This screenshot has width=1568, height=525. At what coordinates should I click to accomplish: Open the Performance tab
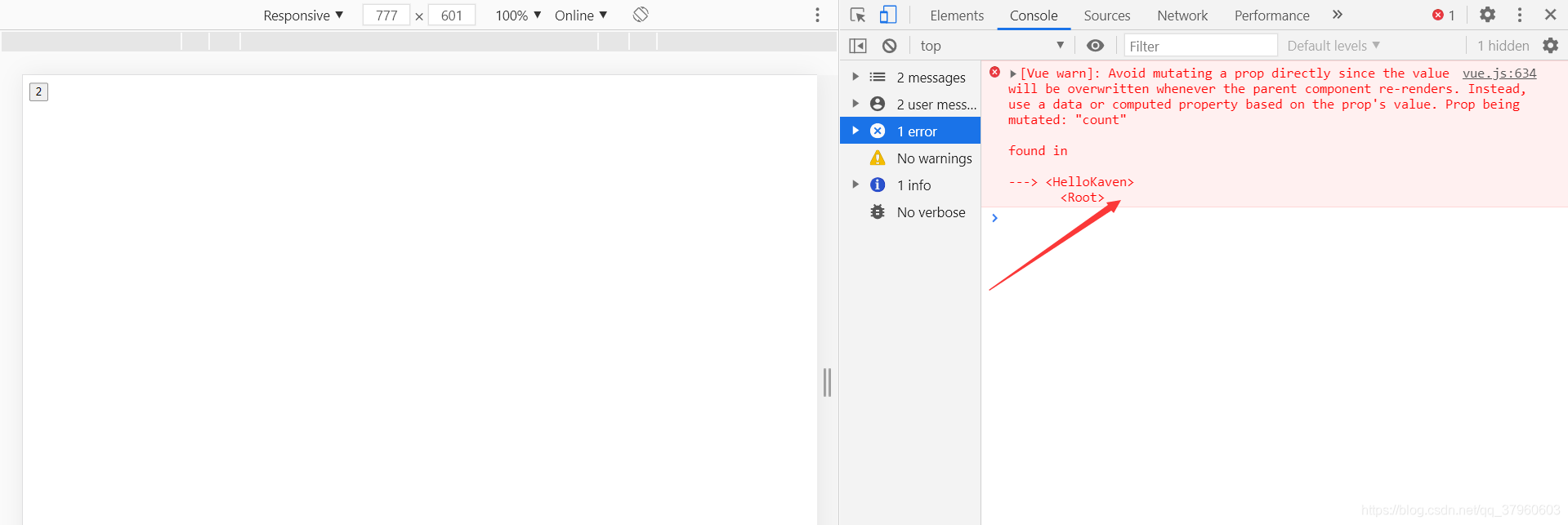click(1271, 16)
